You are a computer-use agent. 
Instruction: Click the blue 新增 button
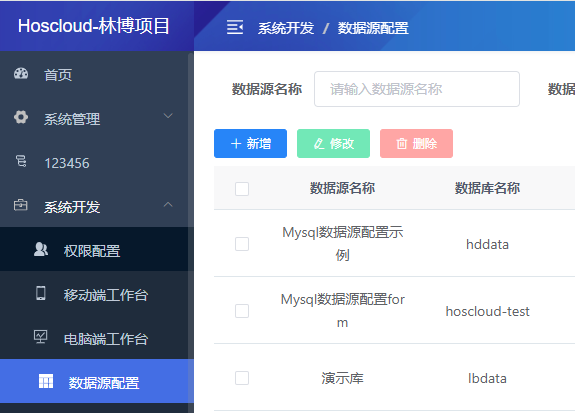tap(250, 143)
